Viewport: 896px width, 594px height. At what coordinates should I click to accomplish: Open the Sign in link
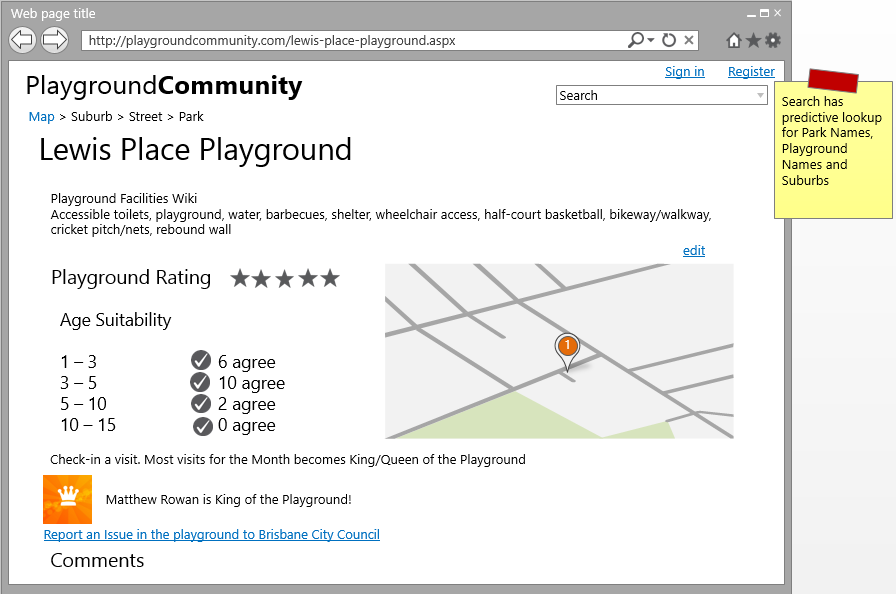(684, 71)
